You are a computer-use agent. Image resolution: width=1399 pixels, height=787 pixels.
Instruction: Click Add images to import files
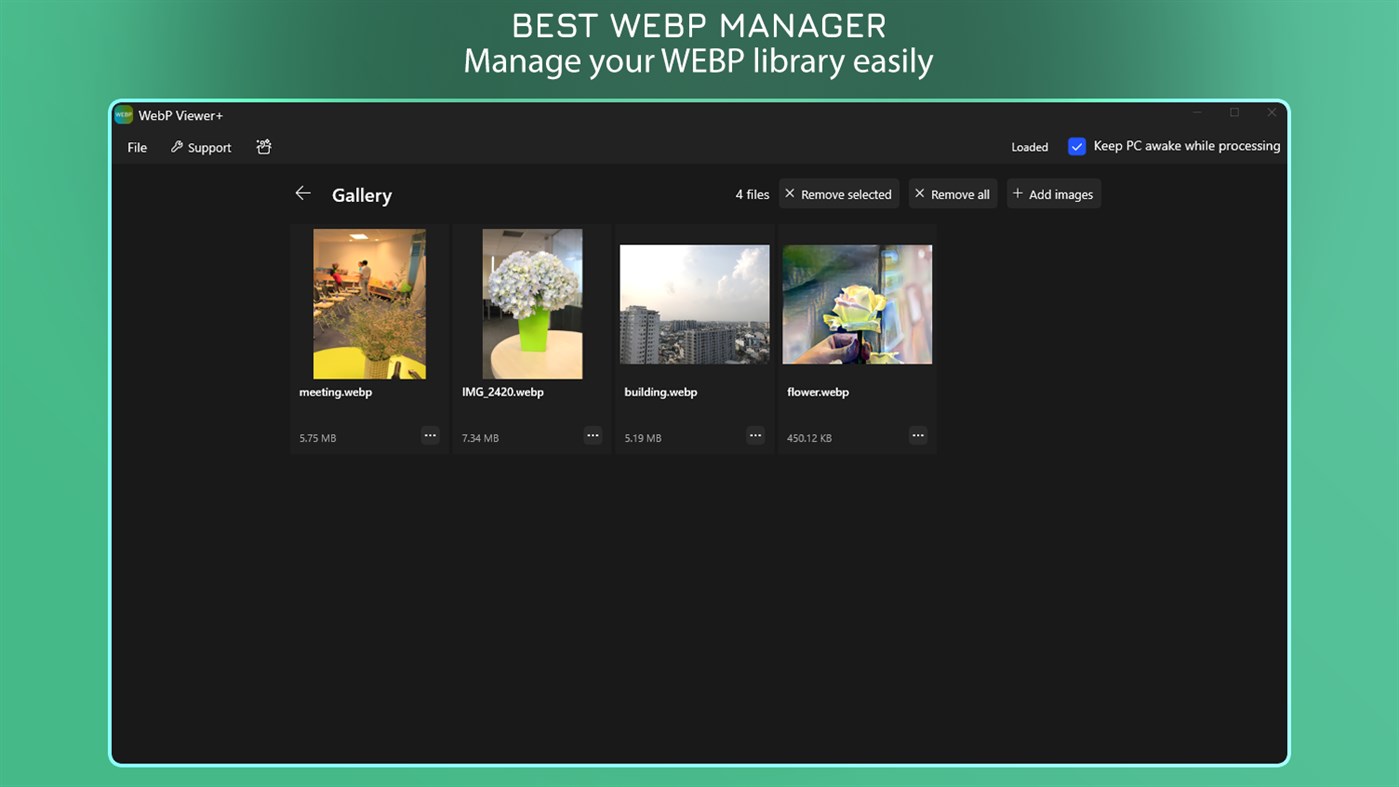(x=1053, y=193)
